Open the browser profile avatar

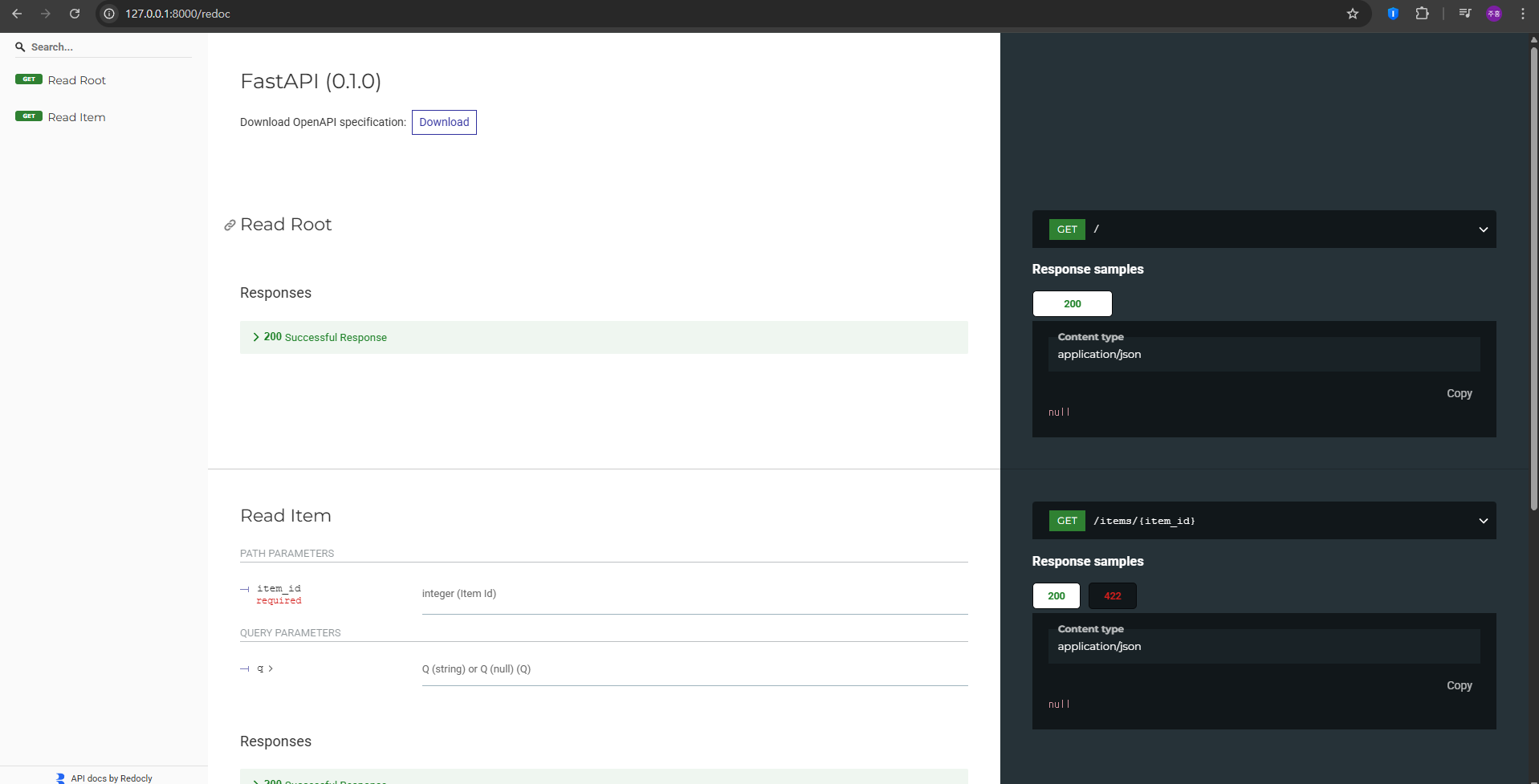1494,14
